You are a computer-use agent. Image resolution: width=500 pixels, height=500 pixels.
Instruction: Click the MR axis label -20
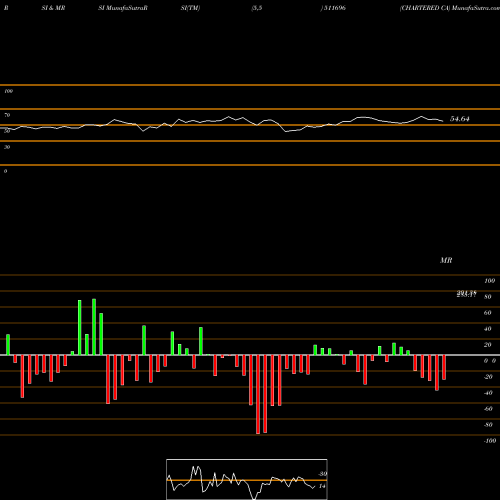488,377
